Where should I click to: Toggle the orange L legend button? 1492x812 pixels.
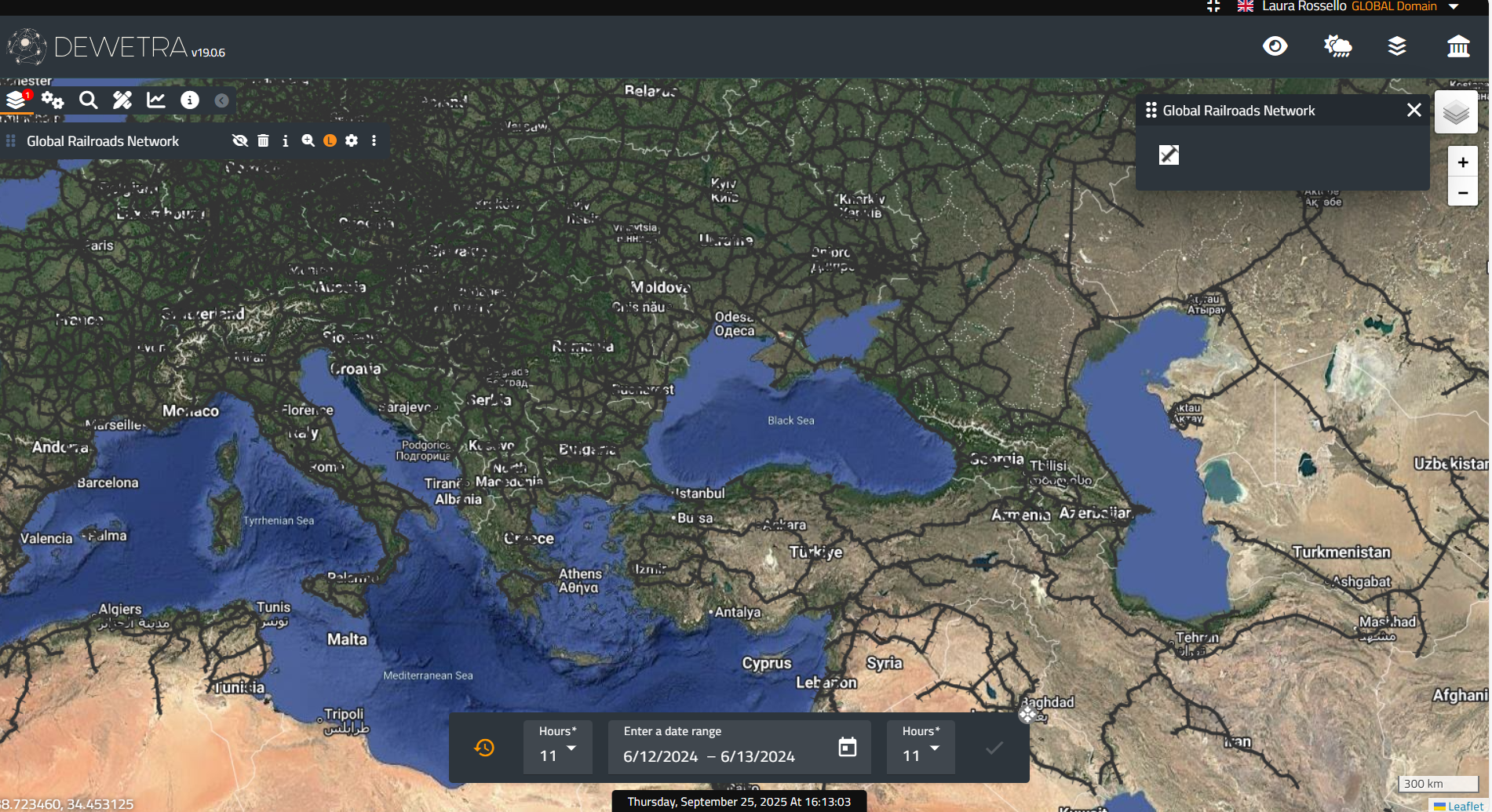pos(330,141)
